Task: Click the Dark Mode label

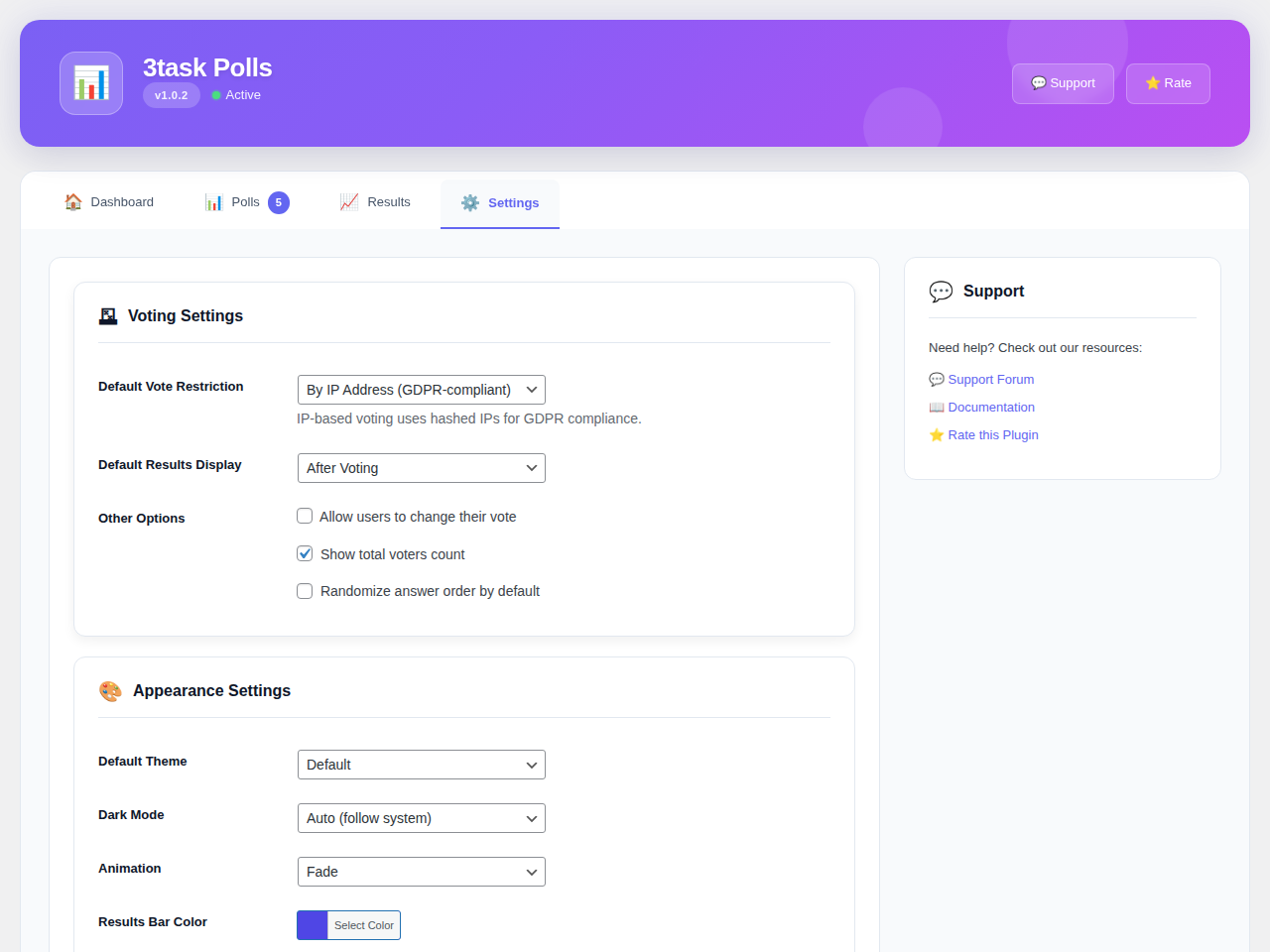Action: [x=131, y=815]
